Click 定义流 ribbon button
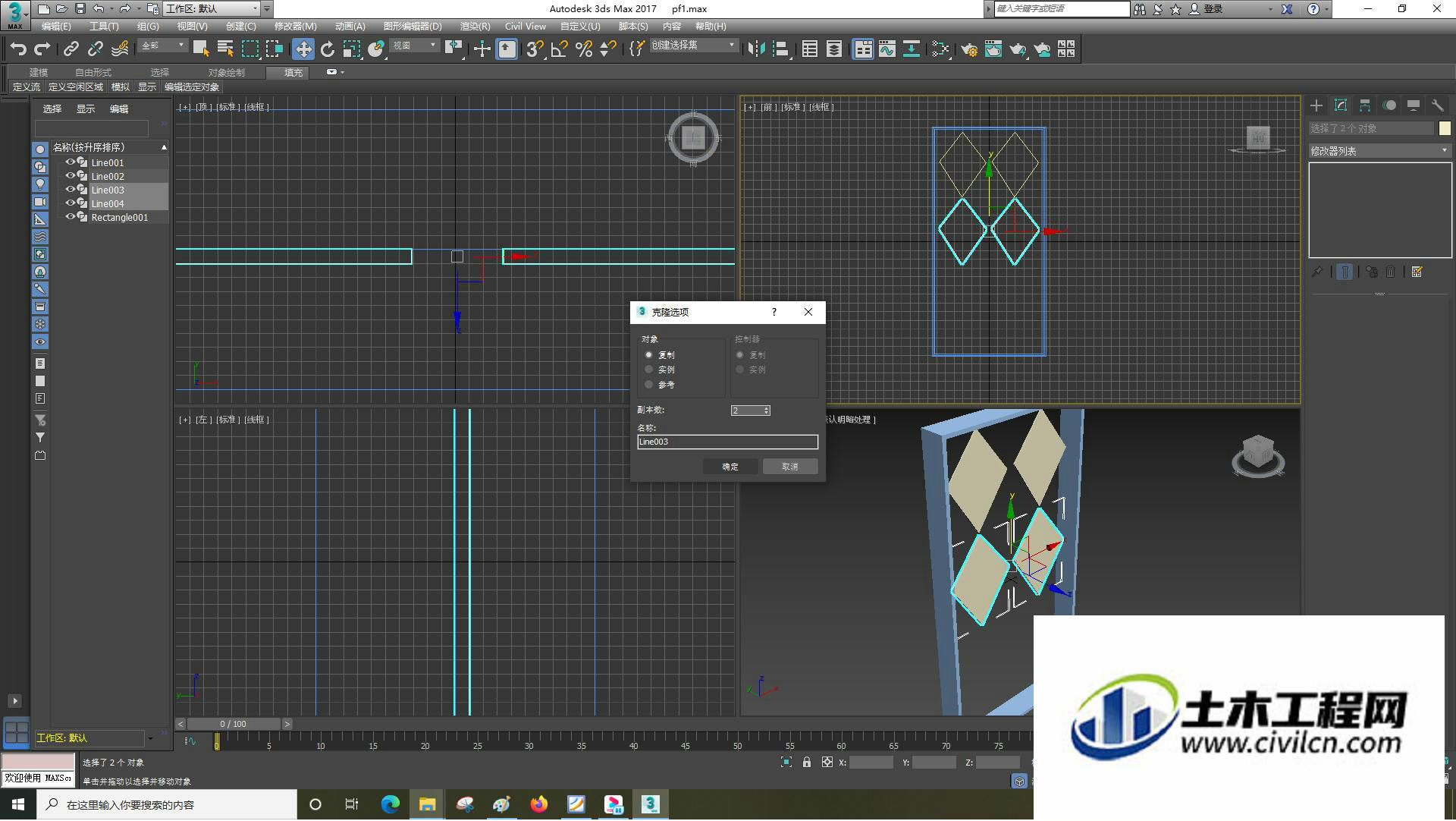The width and height of the screenshot is (1456, 821). 27,87
